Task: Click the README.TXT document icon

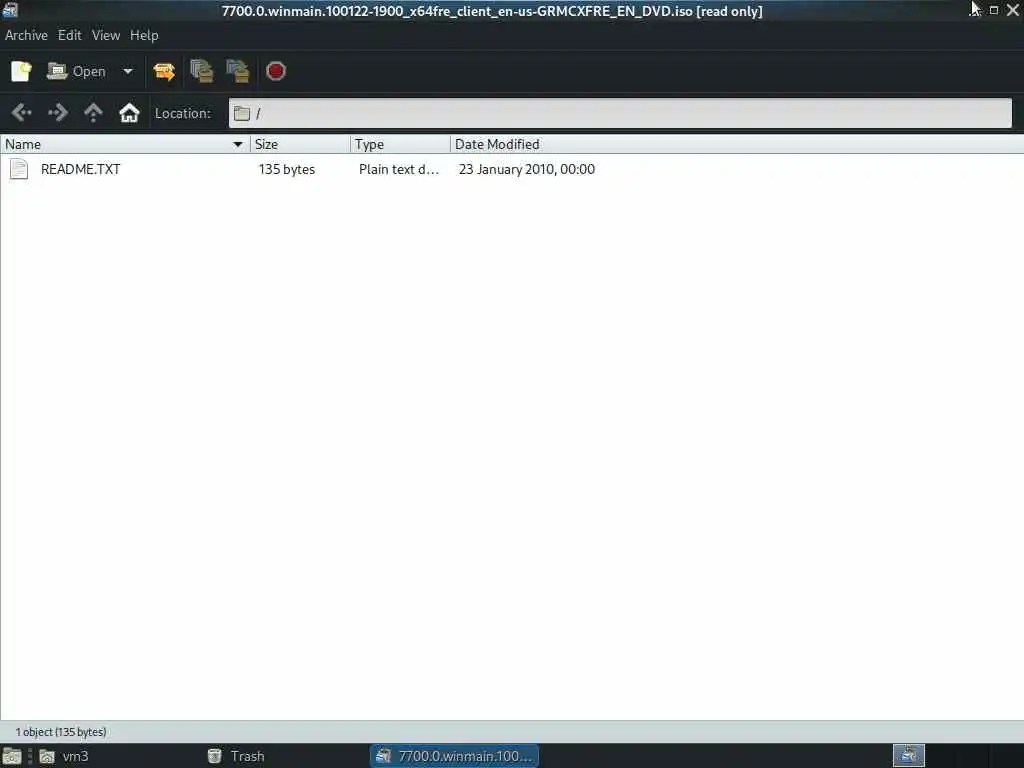Action: click(19, 169)
